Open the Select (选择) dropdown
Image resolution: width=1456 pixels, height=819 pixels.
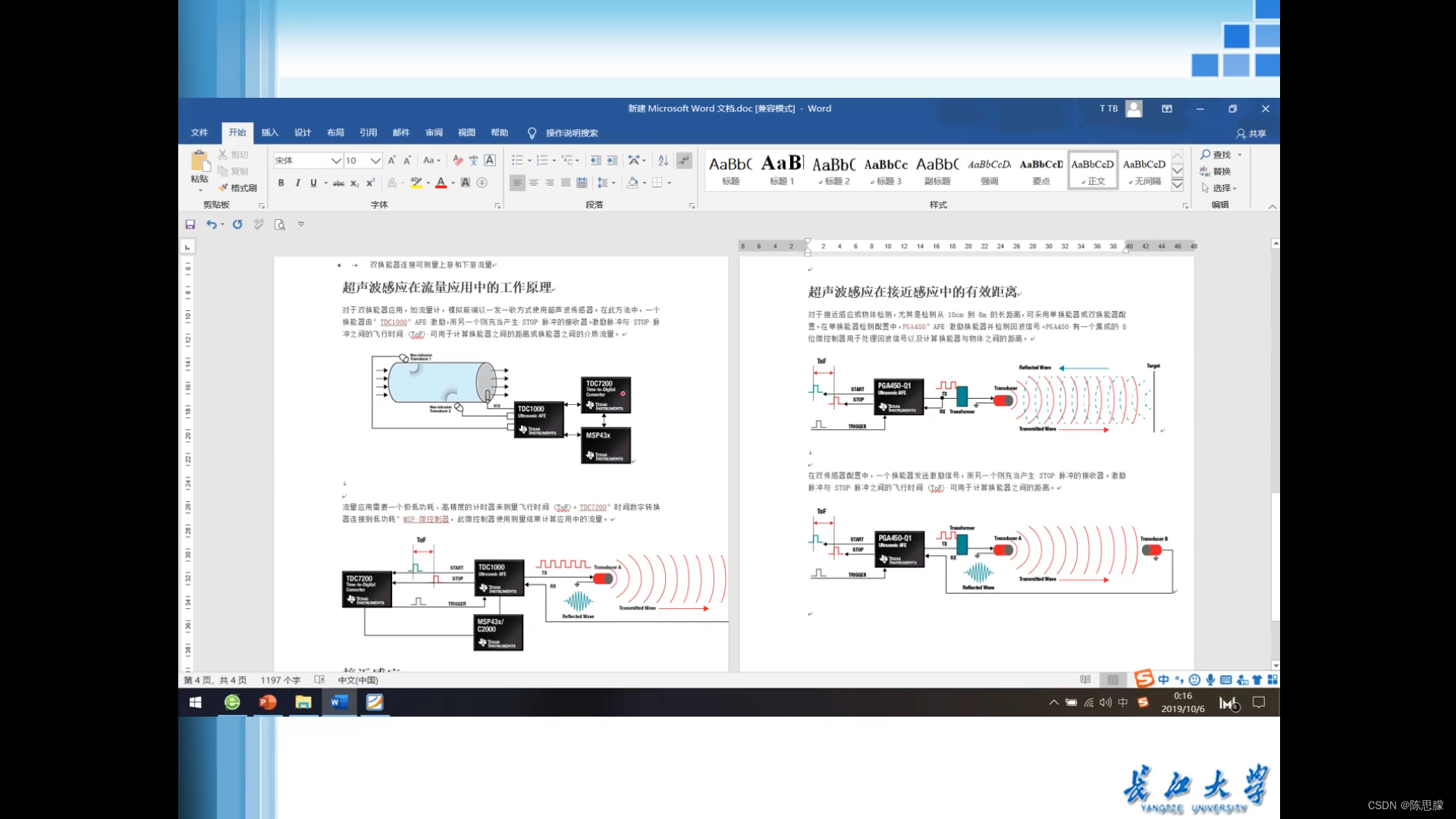[x=1219, y=188]
